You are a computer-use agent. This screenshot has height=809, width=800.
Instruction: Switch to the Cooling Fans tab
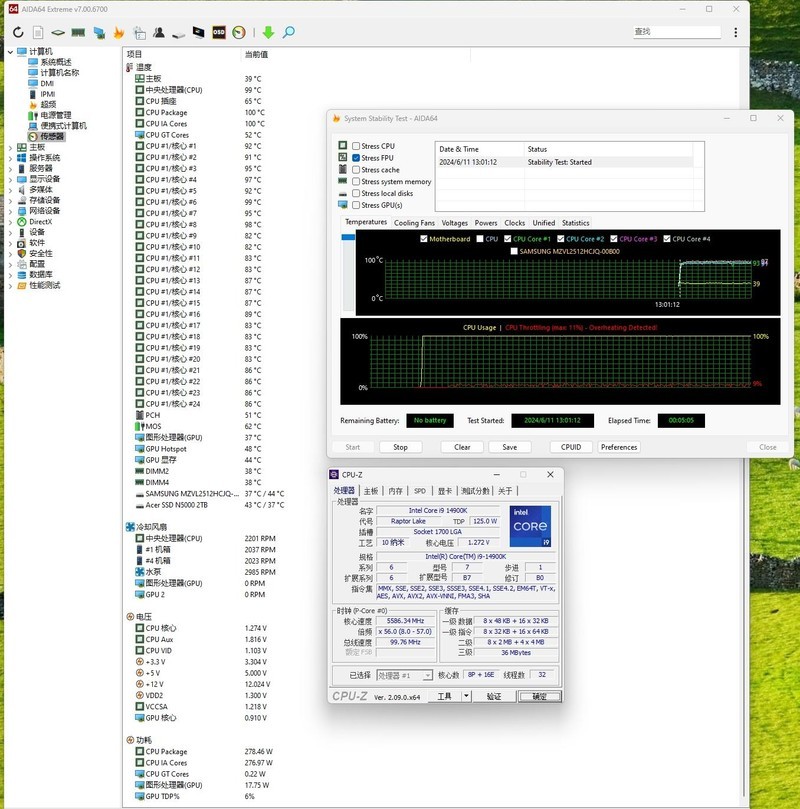(x=414, y=223)
